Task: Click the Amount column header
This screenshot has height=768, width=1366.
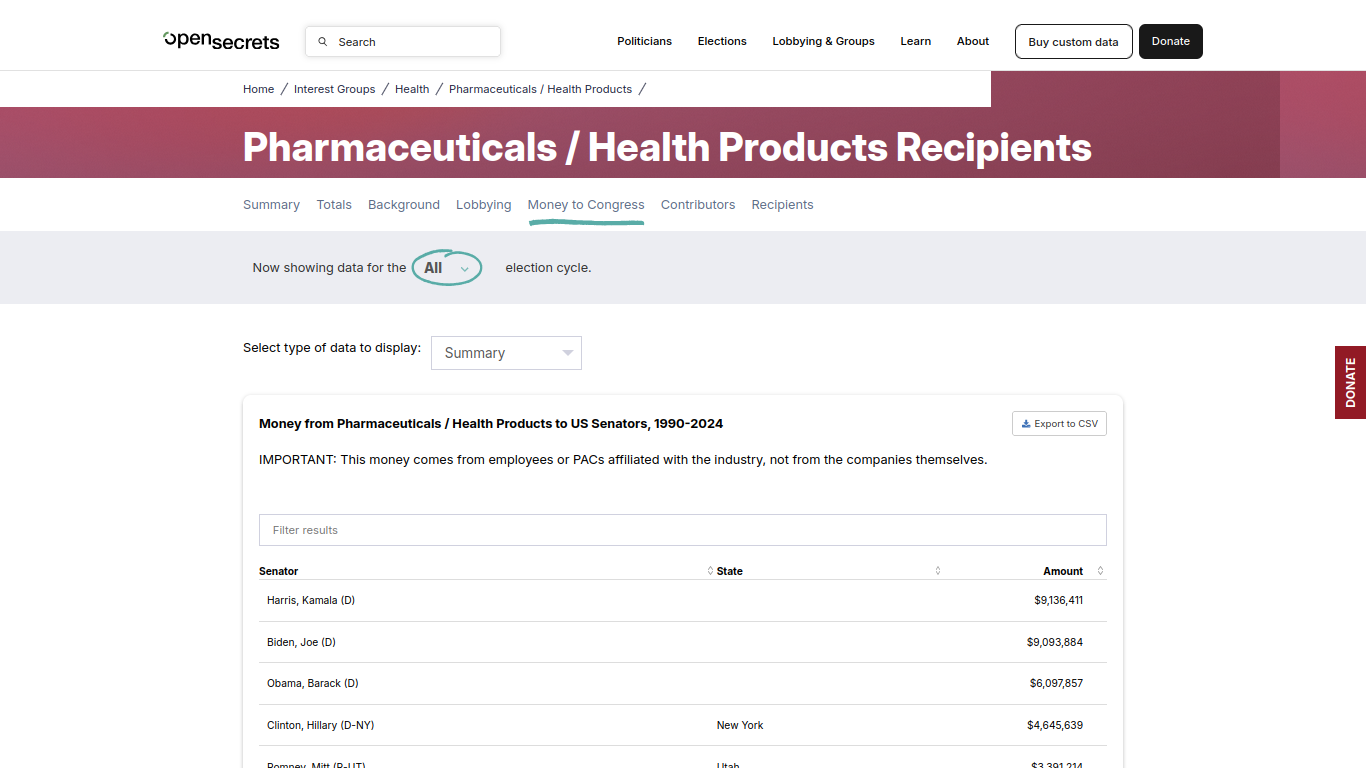Action: [x=1063, y=571]
